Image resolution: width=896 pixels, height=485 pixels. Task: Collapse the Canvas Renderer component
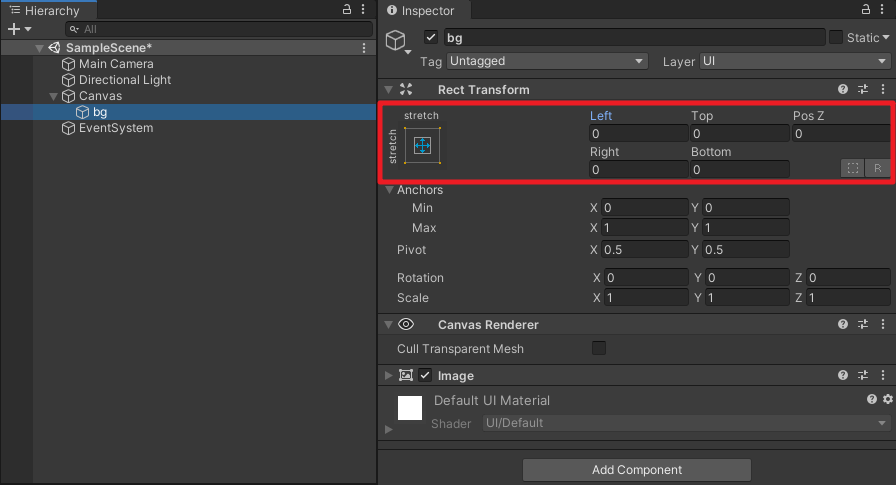[389, 324]
